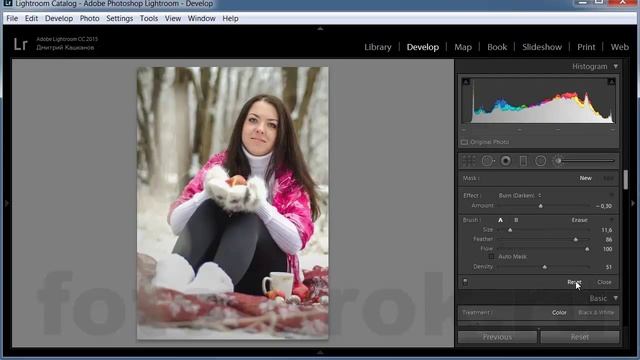Choose brush A preset
The height and width of the screenshot is (360, 640).
coord(500,220)
